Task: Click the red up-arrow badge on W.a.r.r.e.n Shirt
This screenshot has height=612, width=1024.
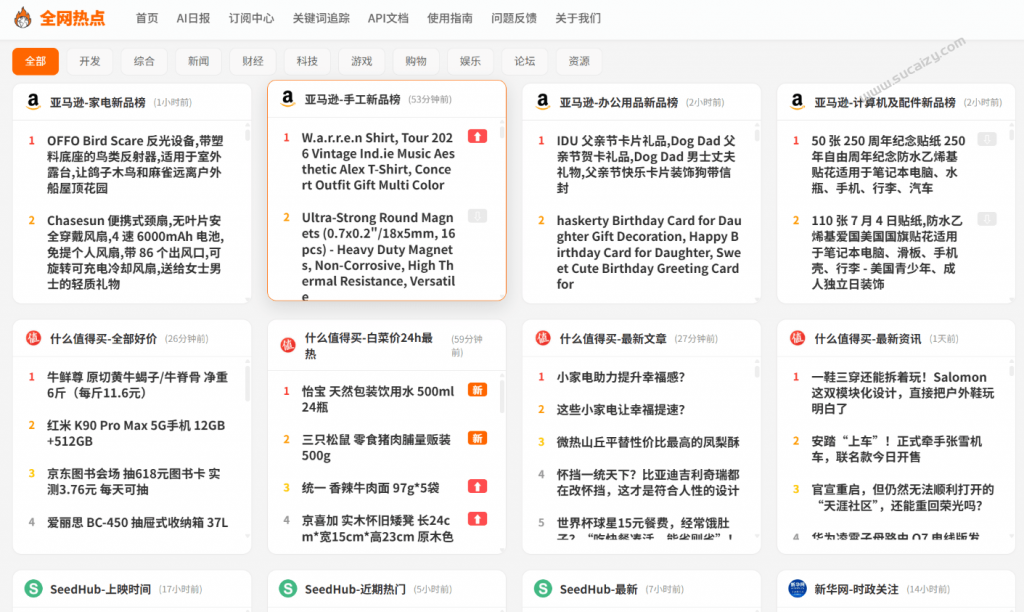Action: (477, 137)
